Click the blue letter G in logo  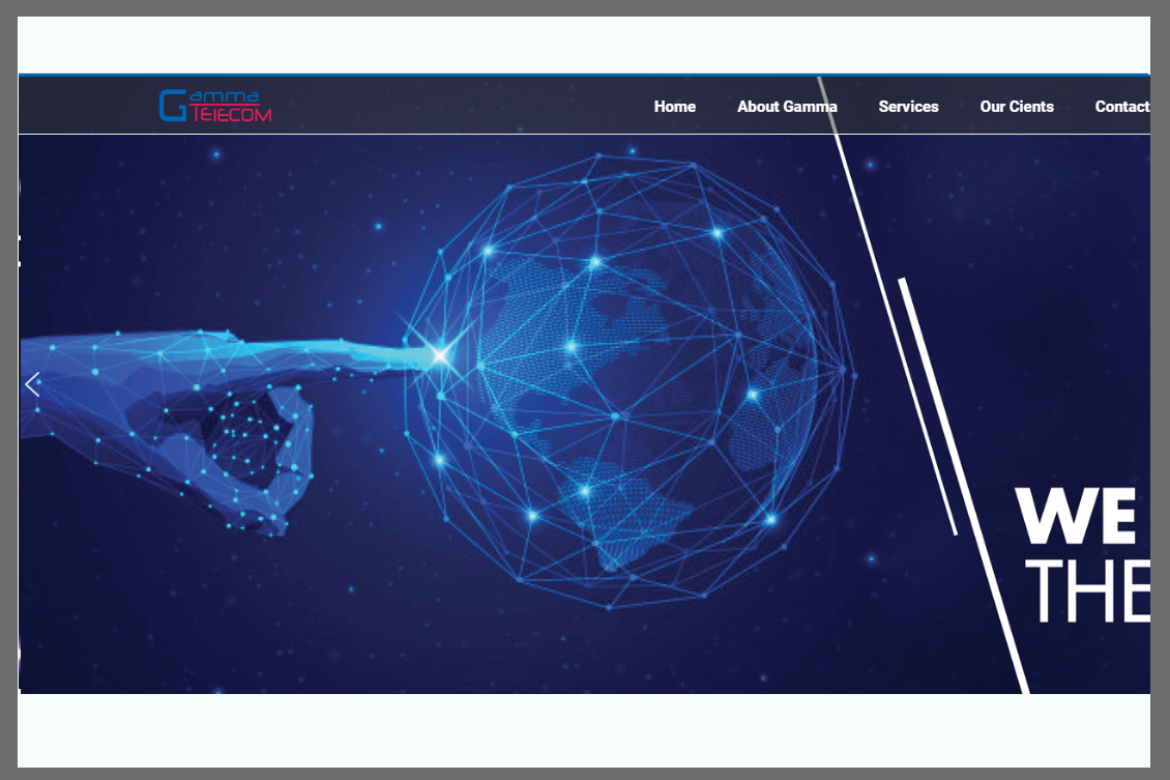(x=172, y=106)
